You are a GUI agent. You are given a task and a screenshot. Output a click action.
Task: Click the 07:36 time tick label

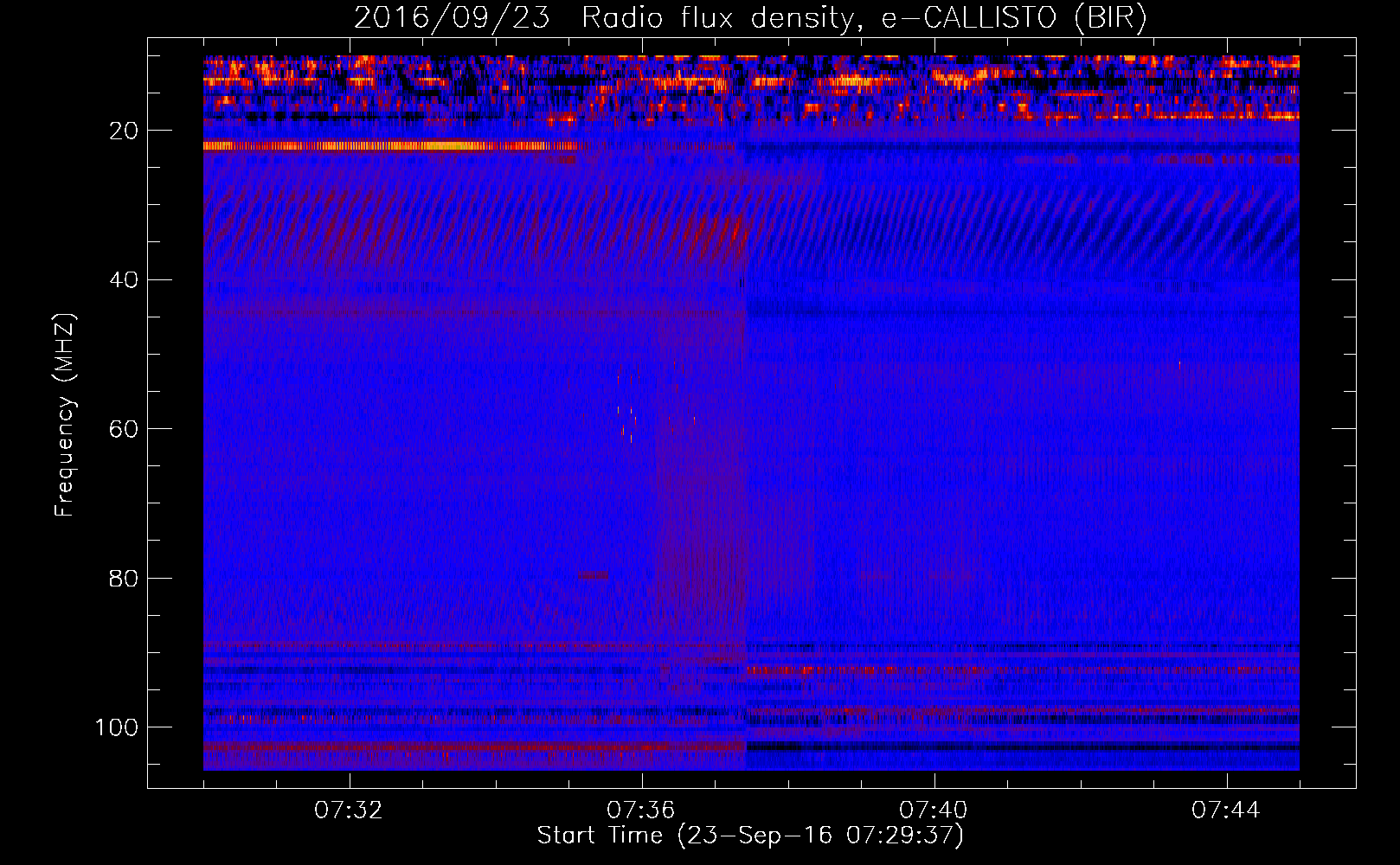pos(641,811)
